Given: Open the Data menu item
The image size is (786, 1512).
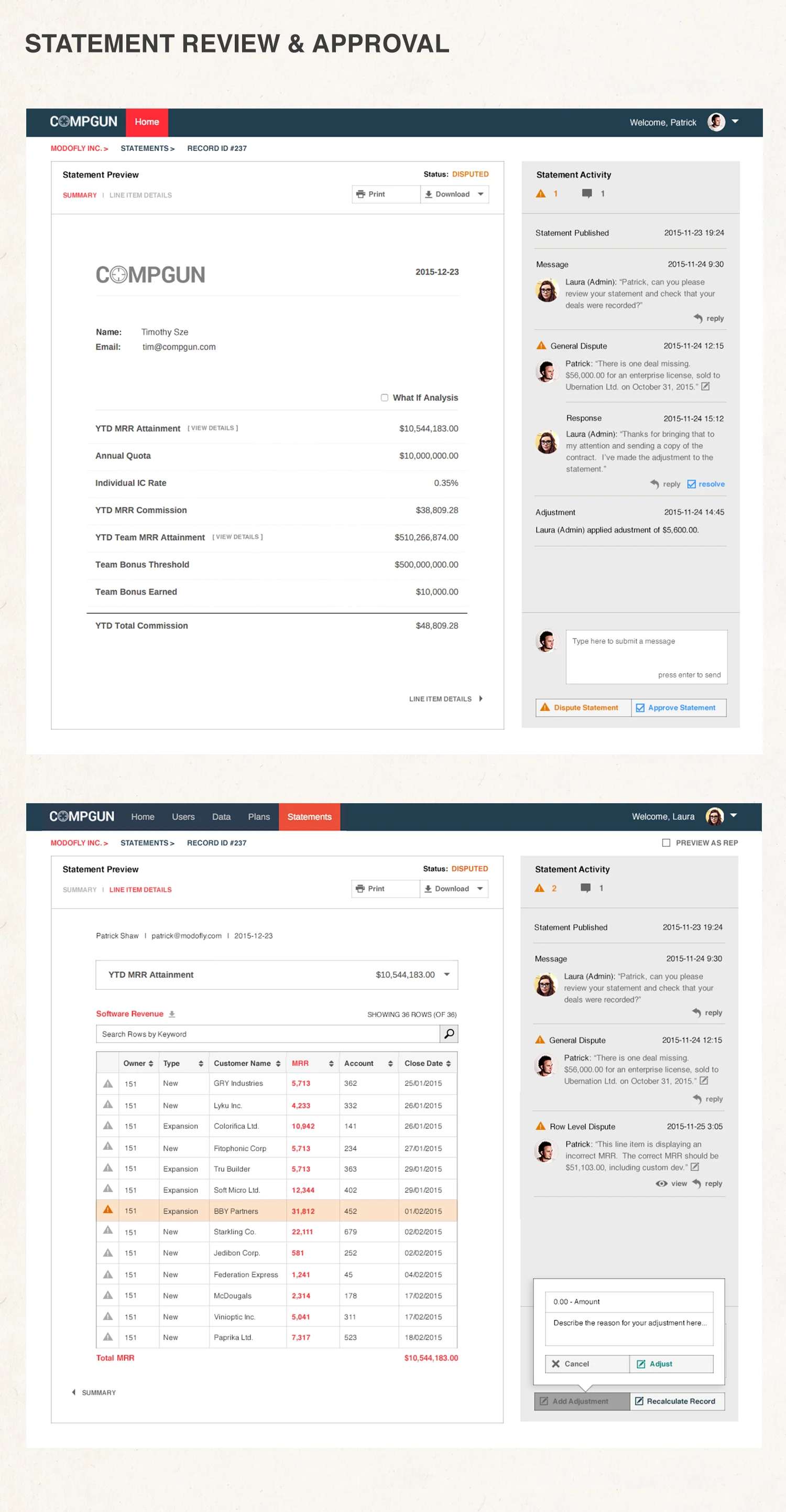Looking at the screenshot, I should pos(221,816).
